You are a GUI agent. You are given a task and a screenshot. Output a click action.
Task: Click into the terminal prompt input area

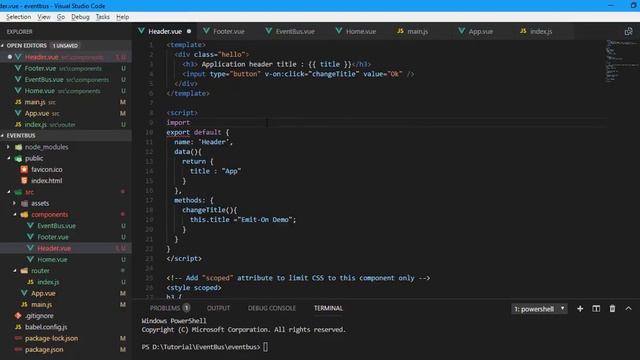pos(266,347)
